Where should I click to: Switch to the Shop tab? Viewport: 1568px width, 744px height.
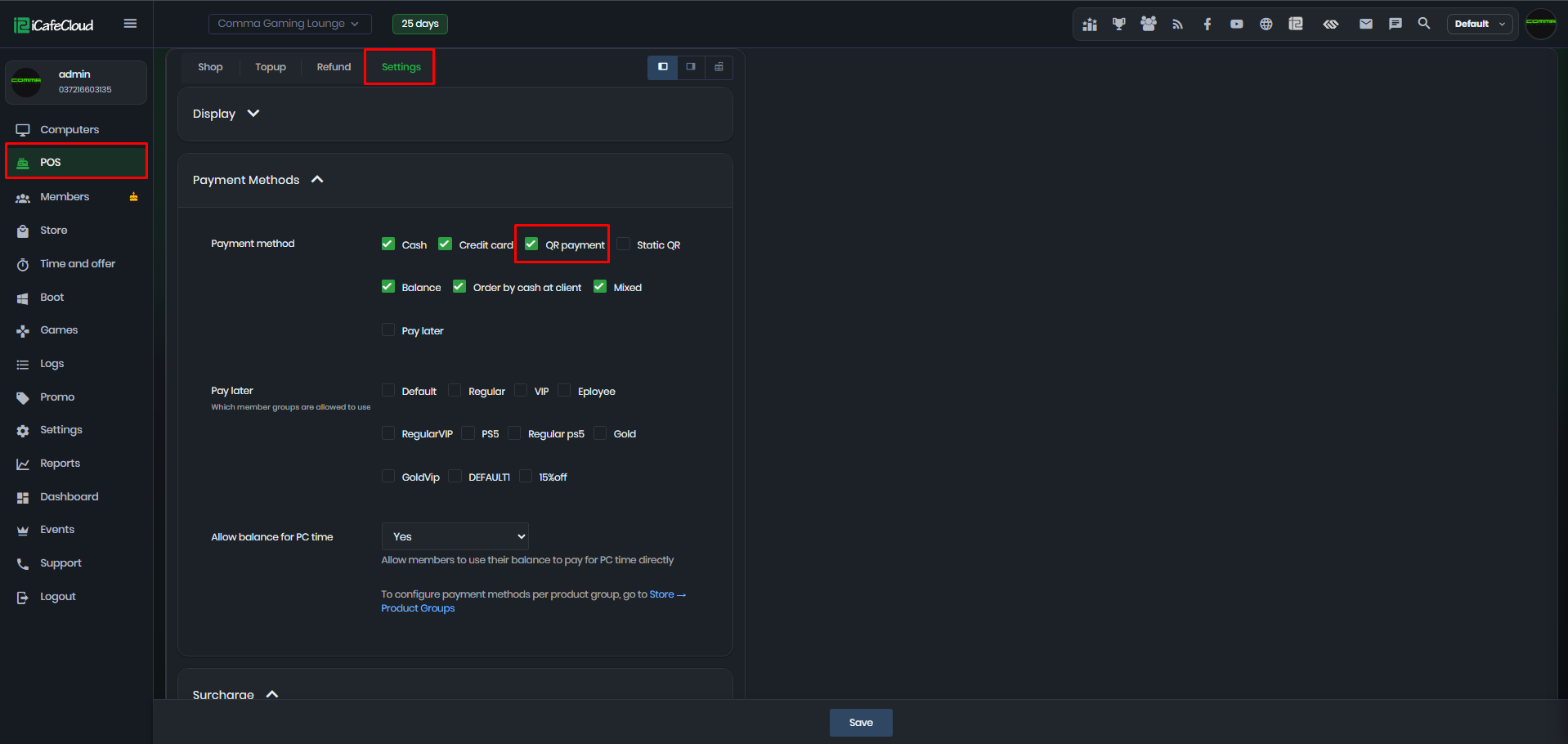[x=210, y=67]
